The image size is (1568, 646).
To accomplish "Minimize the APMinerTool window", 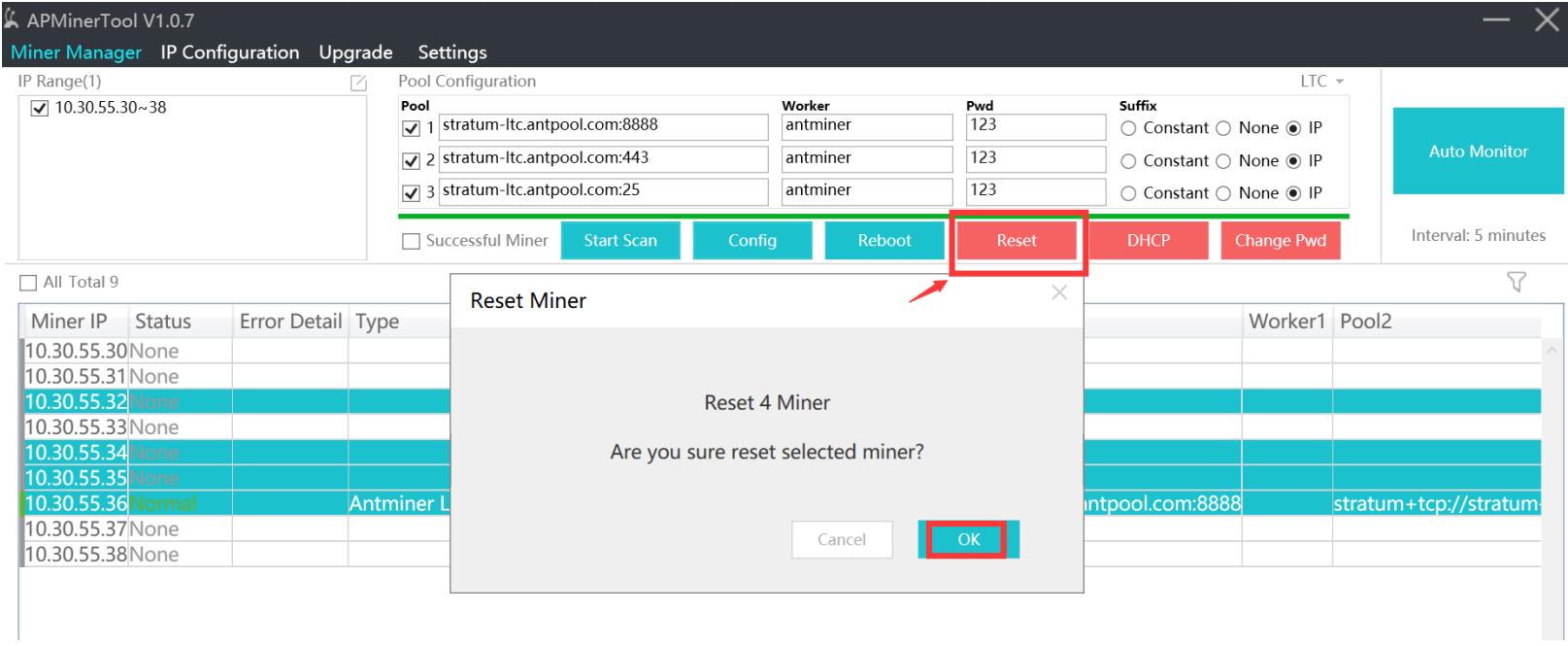I will tap(1496, 19).
